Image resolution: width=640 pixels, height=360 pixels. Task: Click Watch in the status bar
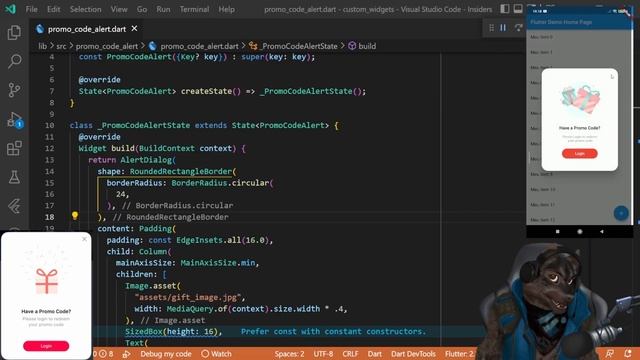(x=216, y=354)
